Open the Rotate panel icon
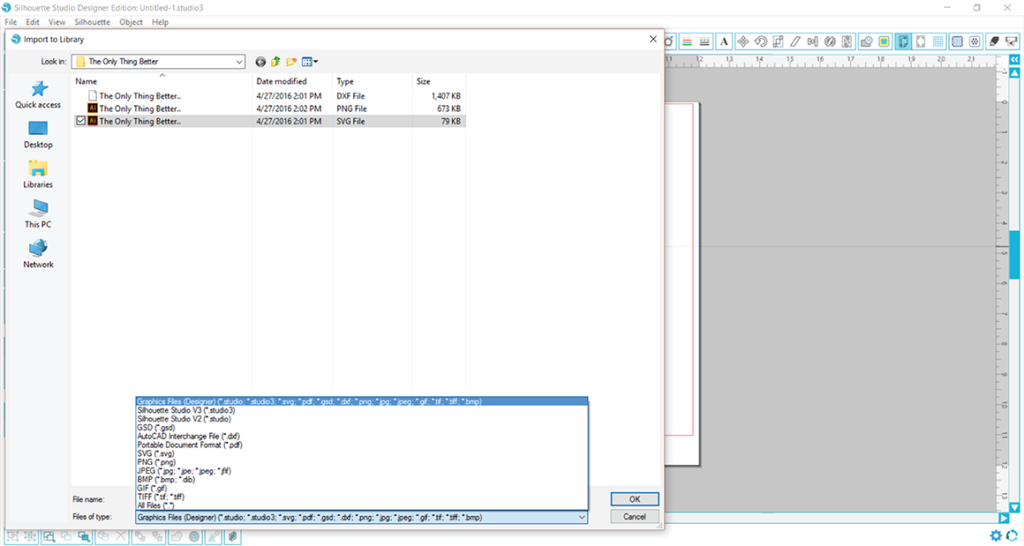The image size is (1024, 546). coord(761,42)
